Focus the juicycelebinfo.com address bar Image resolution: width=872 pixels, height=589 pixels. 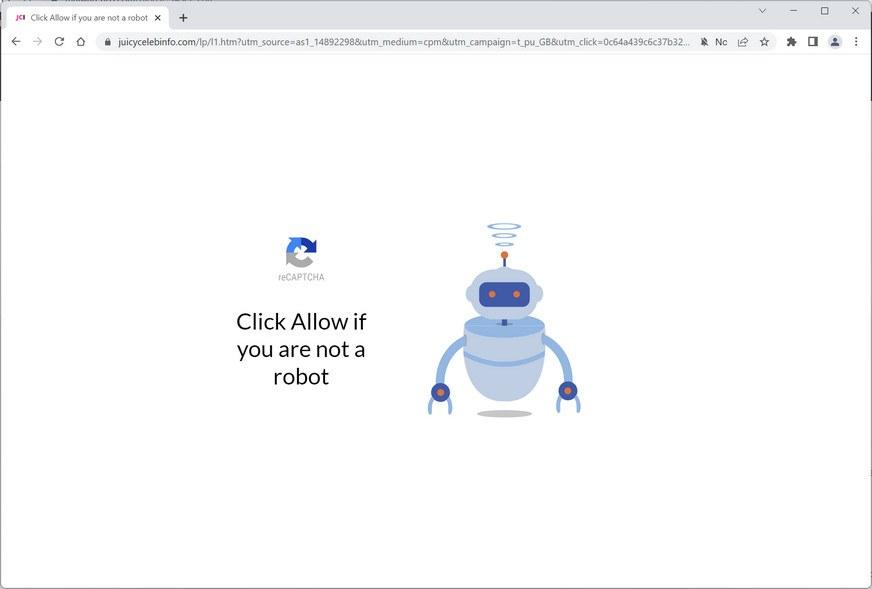tap(403, 42)
